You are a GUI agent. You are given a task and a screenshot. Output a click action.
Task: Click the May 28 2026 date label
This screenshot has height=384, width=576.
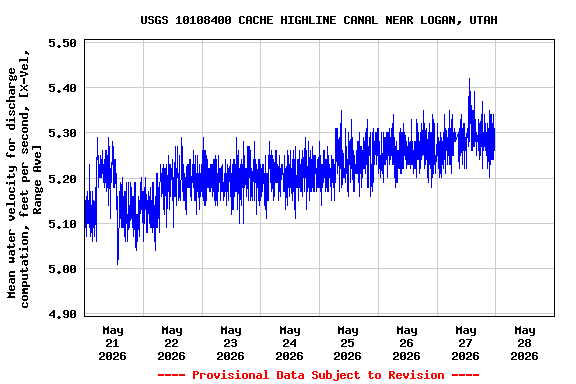tap(525, 343)
